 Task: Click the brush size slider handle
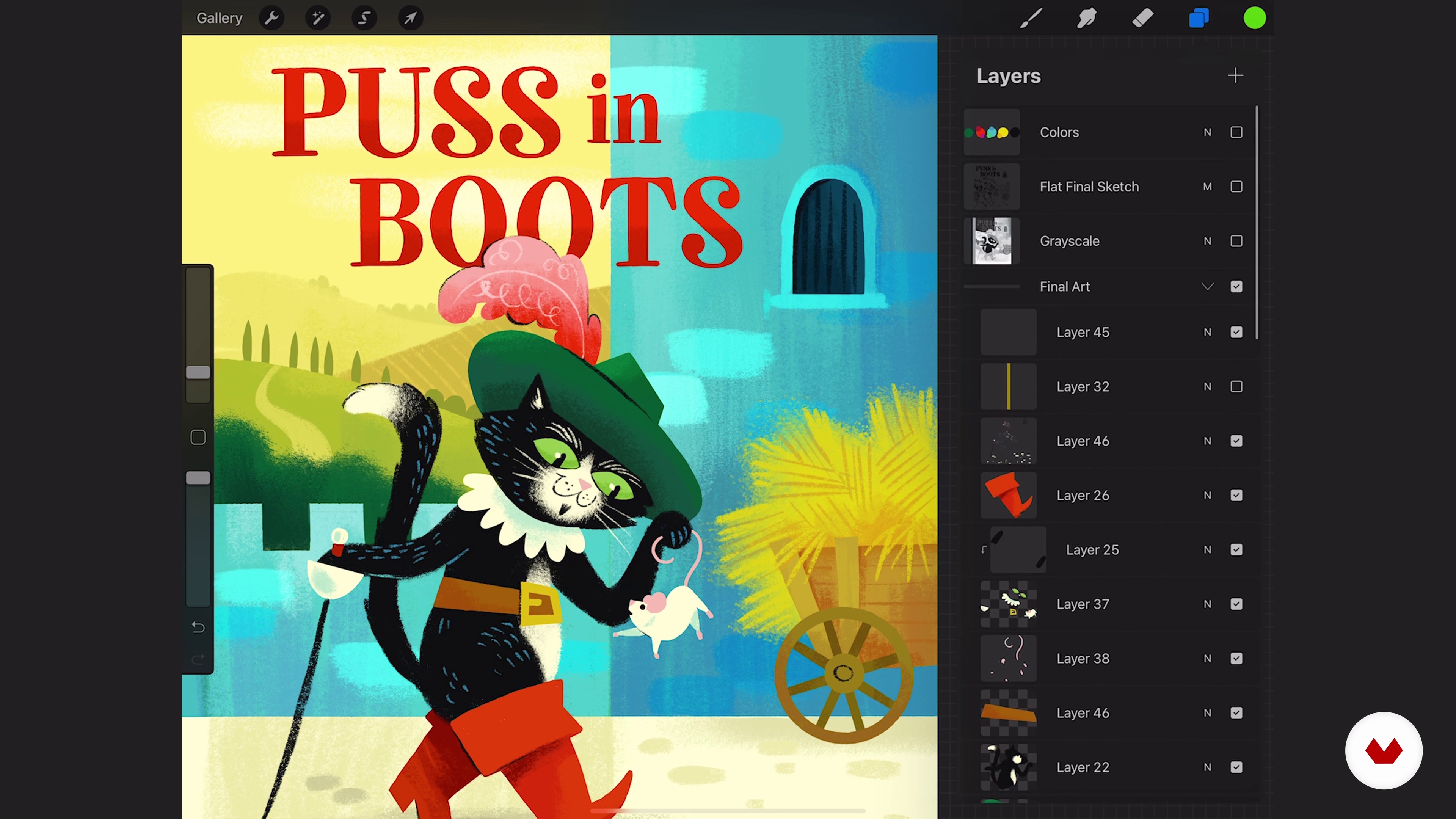point(198,372)
